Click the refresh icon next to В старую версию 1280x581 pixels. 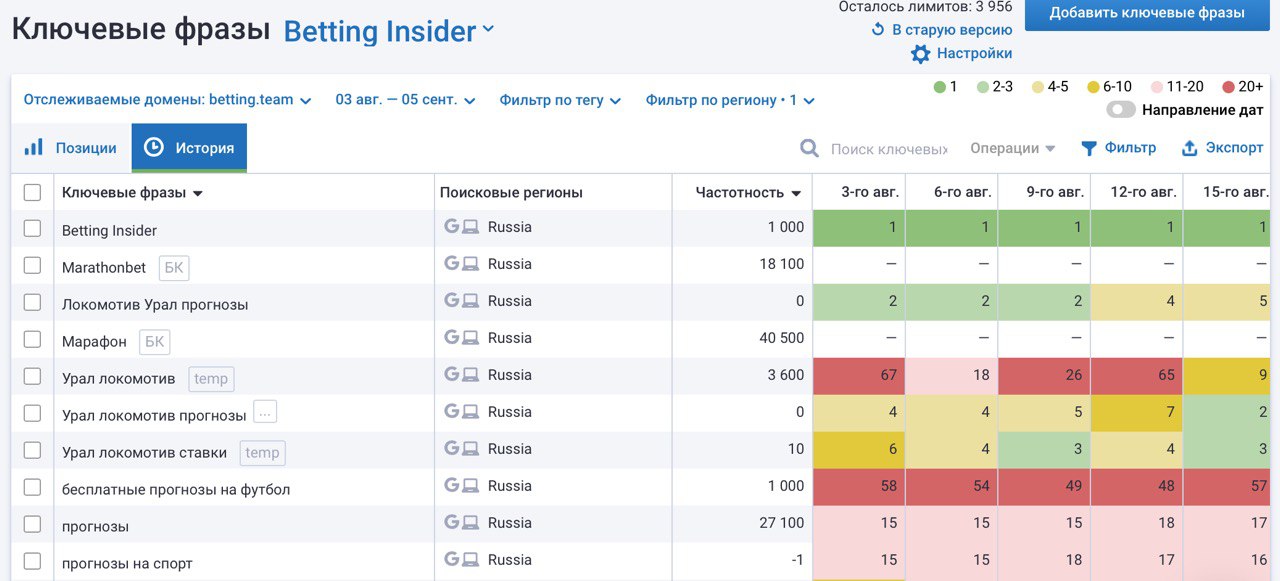click(x=878, y=29)
